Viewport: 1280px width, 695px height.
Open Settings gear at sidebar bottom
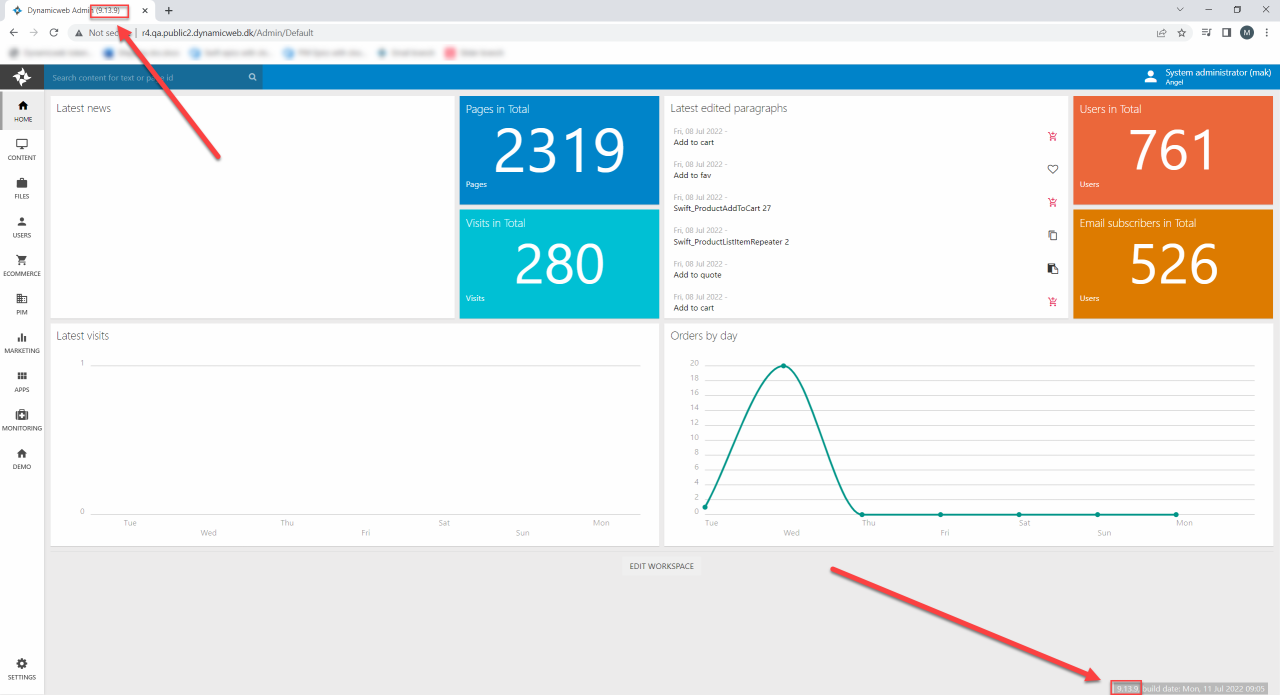click(22, 668)
